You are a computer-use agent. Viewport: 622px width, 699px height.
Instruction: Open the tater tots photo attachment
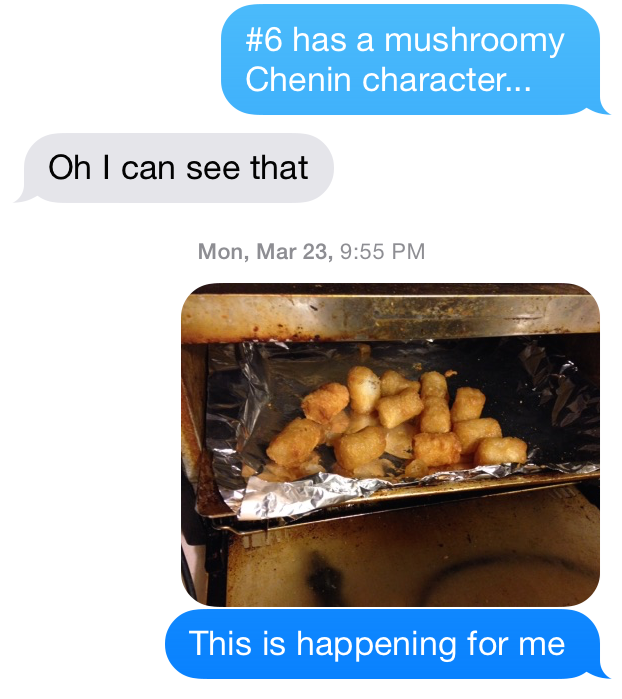390,444
